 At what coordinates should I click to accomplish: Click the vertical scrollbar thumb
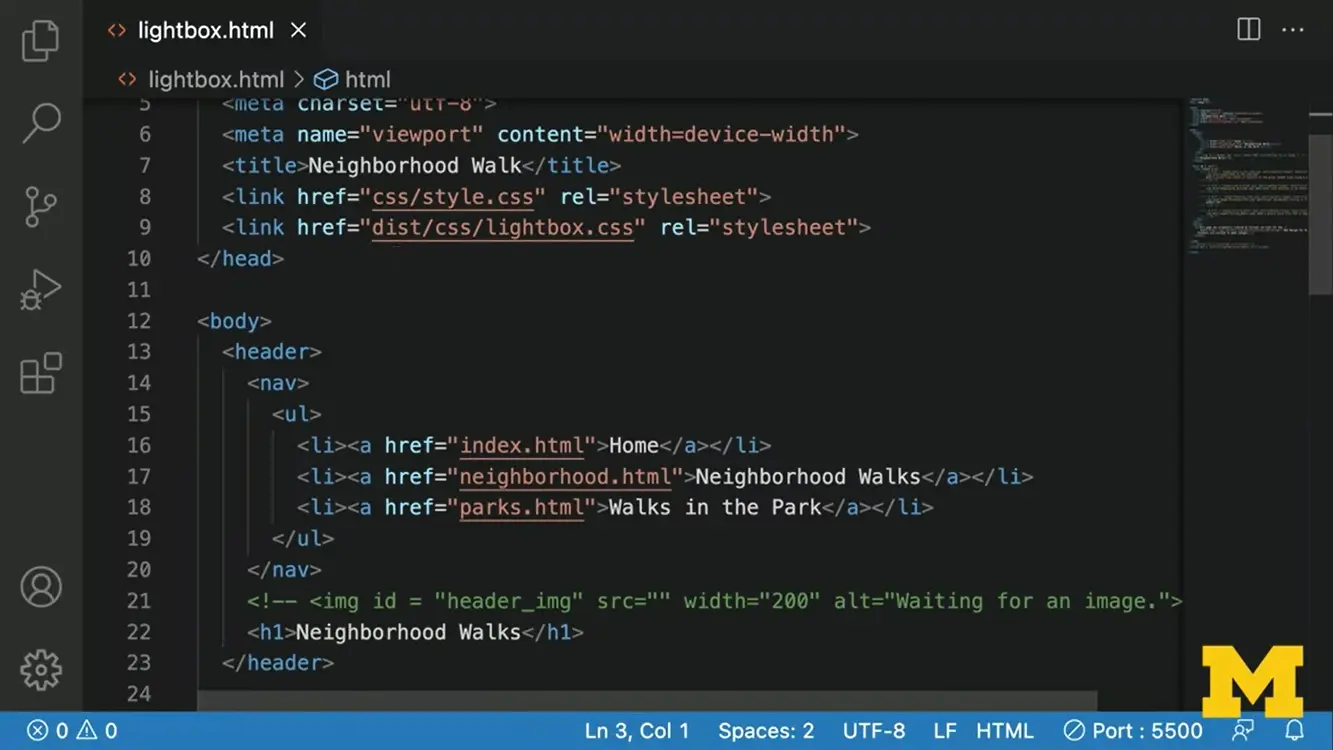pos(1320,215)
